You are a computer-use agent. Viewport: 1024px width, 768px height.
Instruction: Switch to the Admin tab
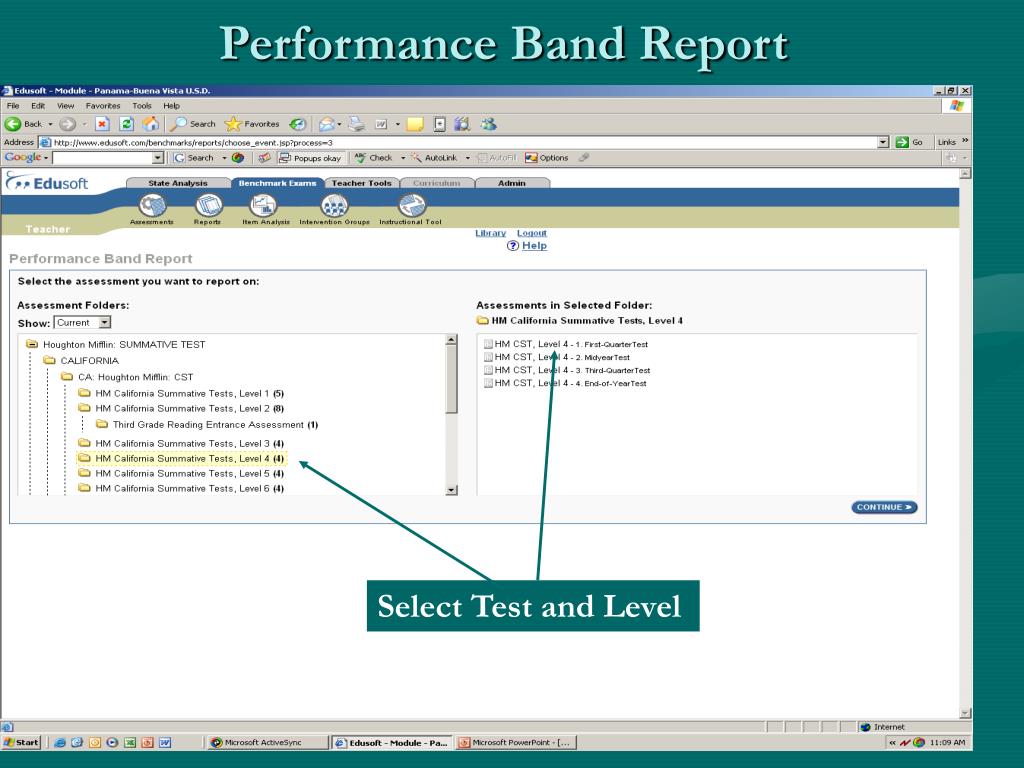pos(512,184)
